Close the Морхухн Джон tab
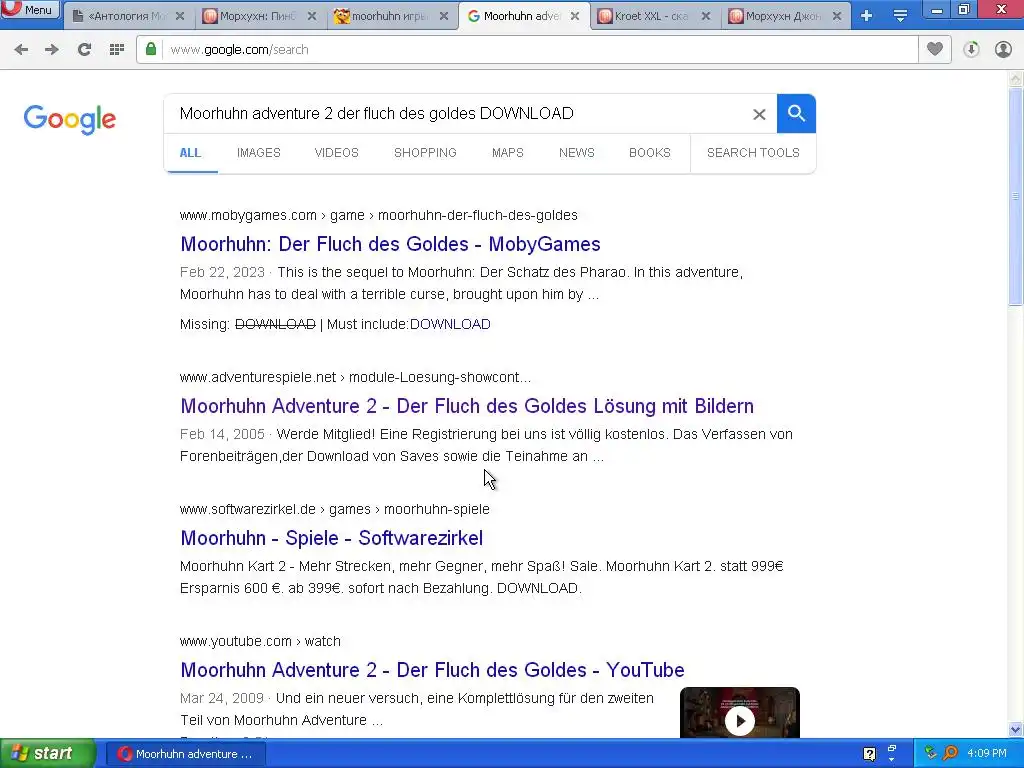Screen dimensions: 1024x768 [x=837, y=16]
